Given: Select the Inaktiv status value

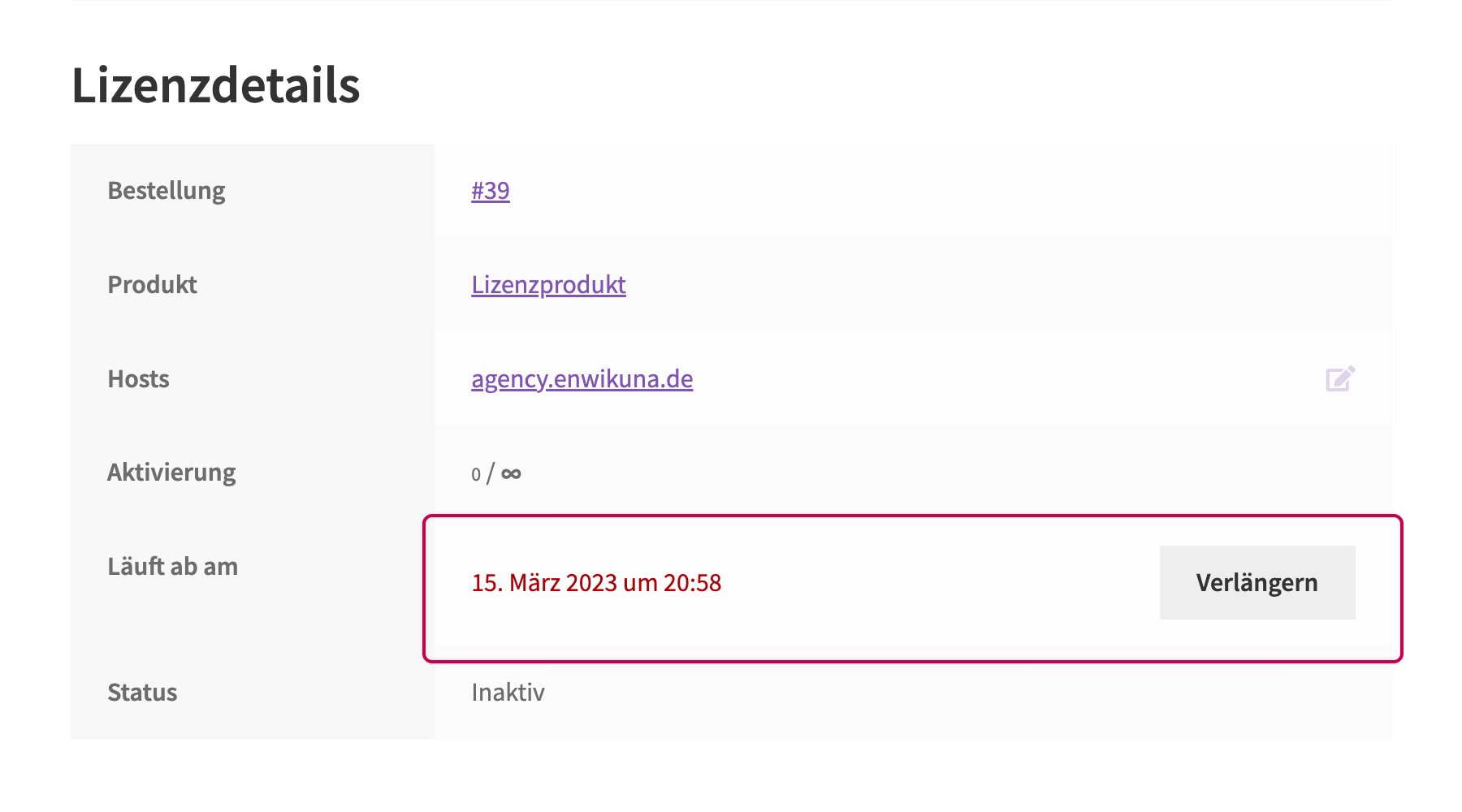Looking at the screenshot, I should coord(508,693).
